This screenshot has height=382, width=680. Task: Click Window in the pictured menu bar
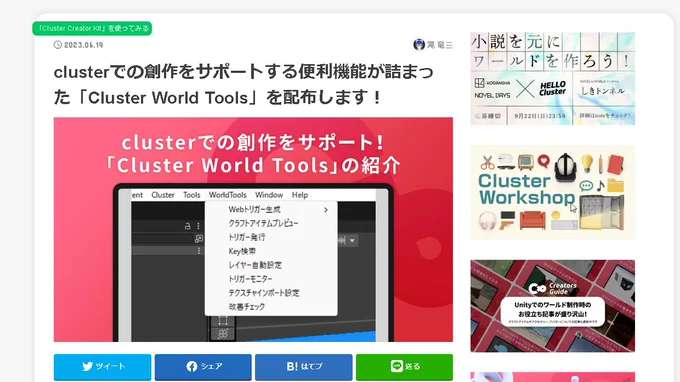coord(269,195)
